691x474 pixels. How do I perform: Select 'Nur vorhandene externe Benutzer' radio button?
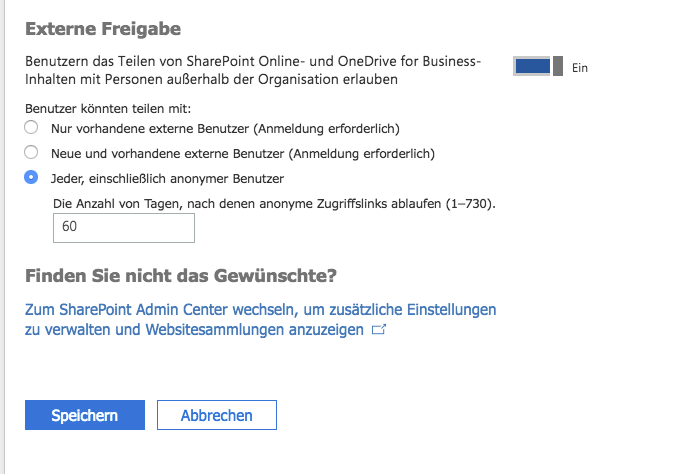tap(31, 127)
